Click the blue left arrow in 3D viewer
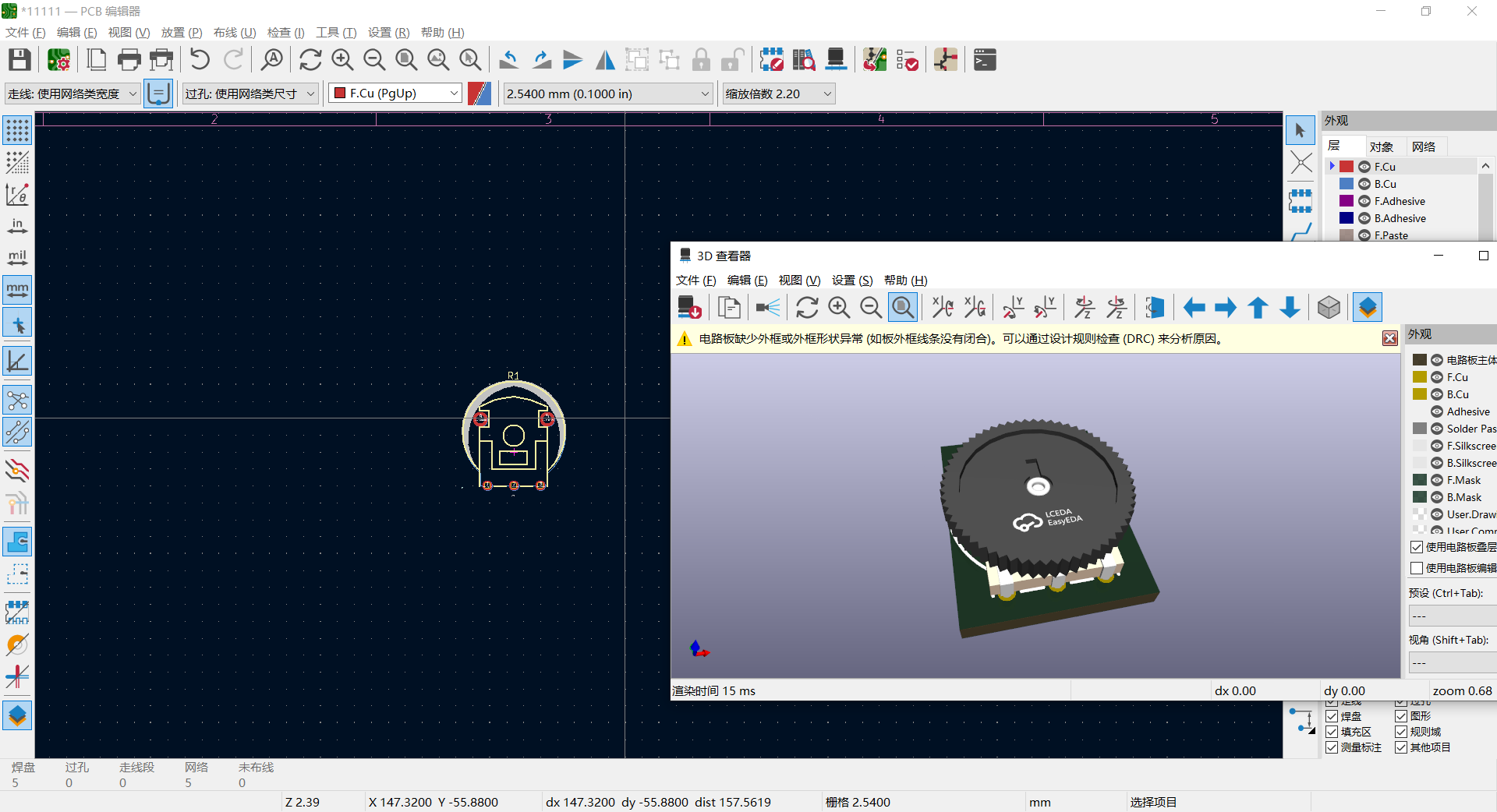 point(1194,308)
